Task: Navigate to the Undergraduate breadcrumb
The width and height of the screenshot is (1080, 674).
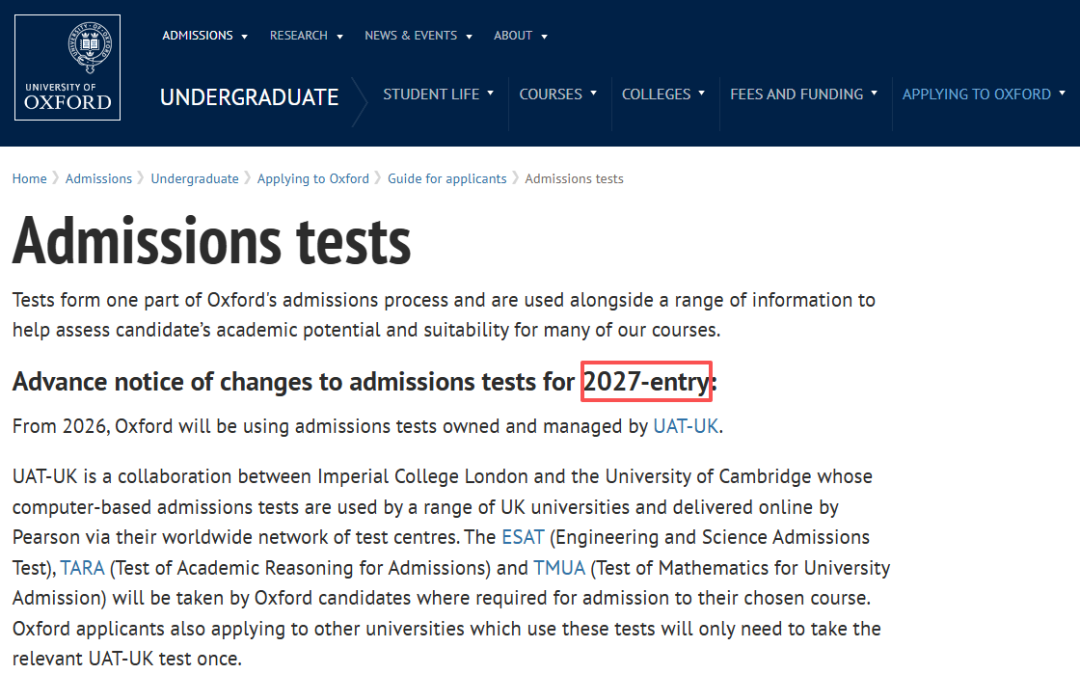Action: pyautogui.click(x=194, y=179)
